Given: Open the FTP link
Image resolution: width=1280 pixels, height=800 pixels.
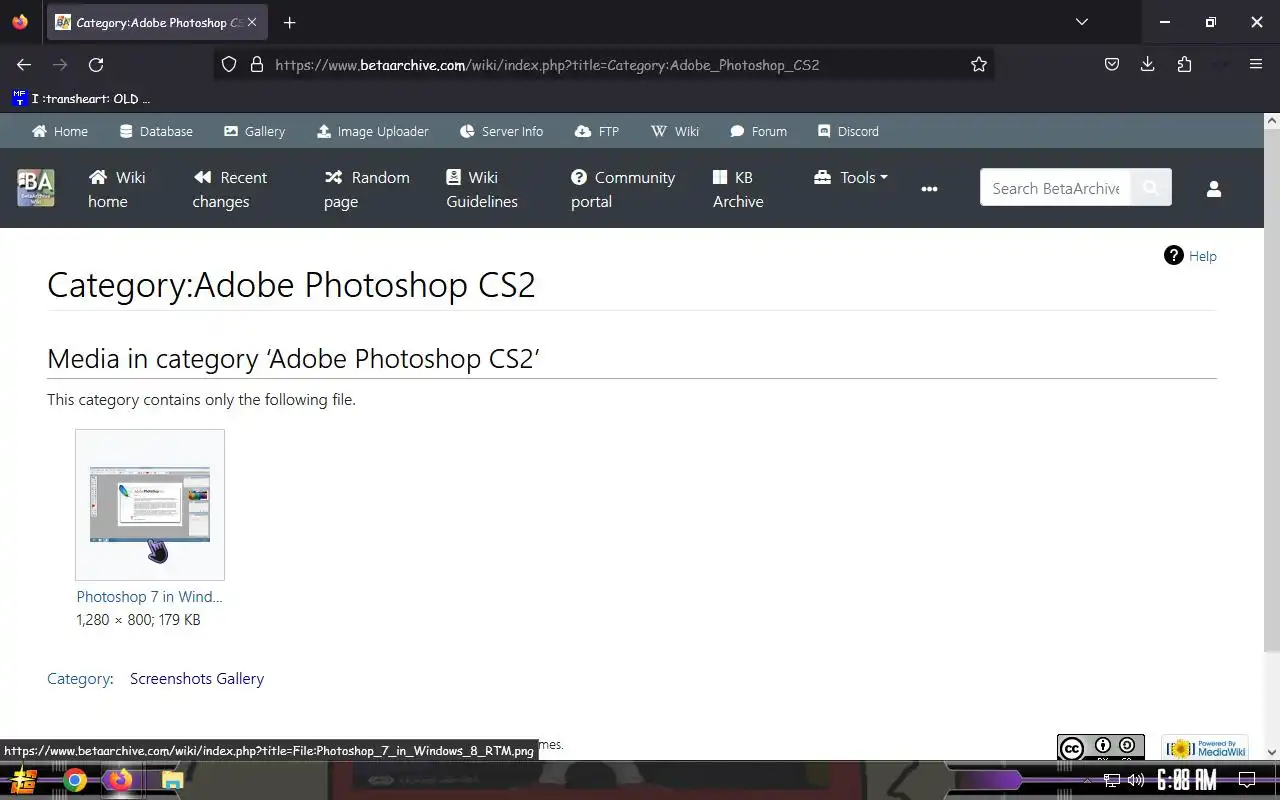Looking at the screenshot, I should tap(597, 131).
